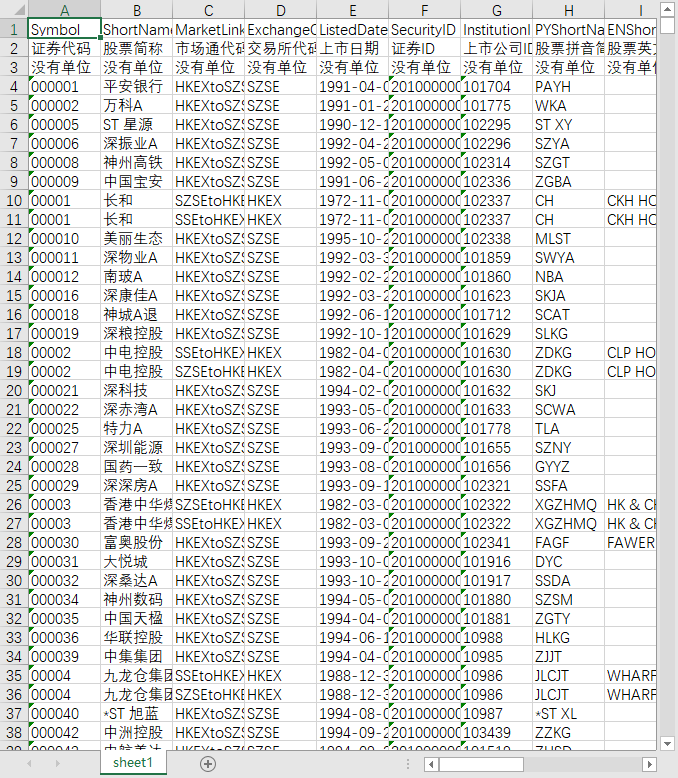Viewport: 678px width, 778px height.
Task: Select row 1 header
Action: [x=14, y=30]
